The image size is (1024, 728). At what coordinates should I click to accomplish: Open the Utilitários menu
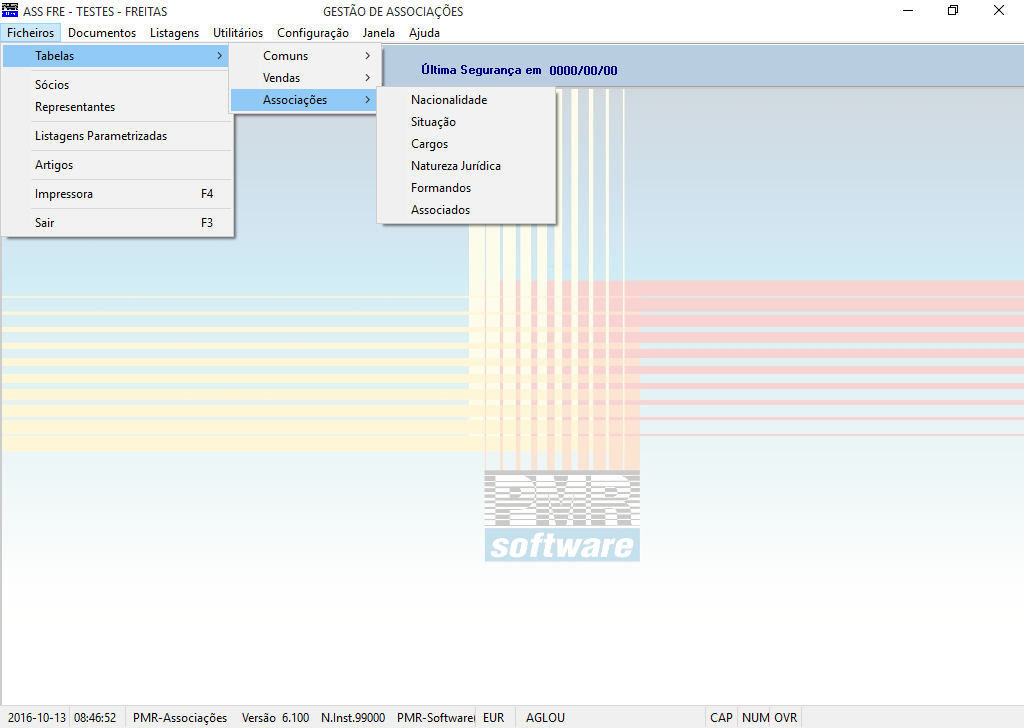[238, 33]
